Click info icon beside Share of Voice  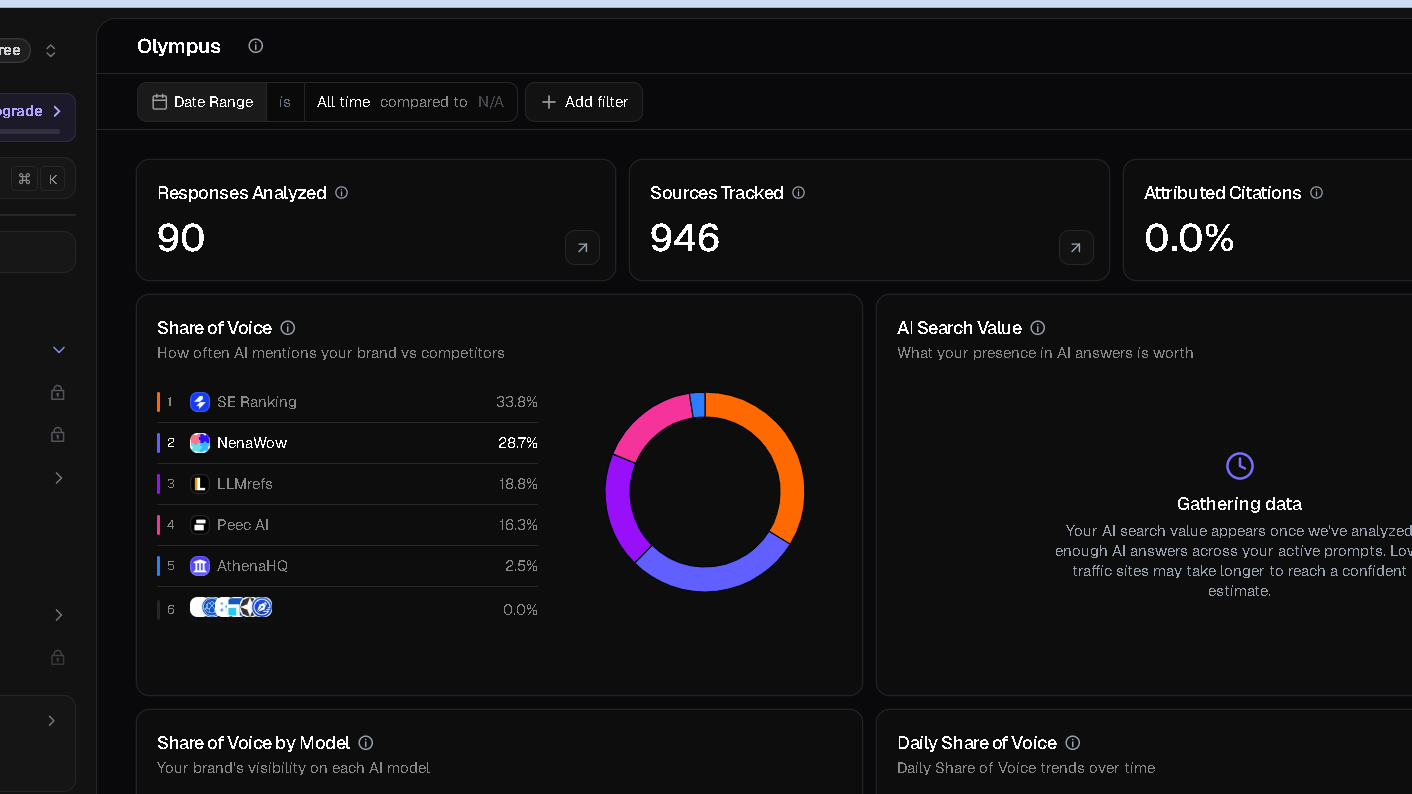click(288, 328)
